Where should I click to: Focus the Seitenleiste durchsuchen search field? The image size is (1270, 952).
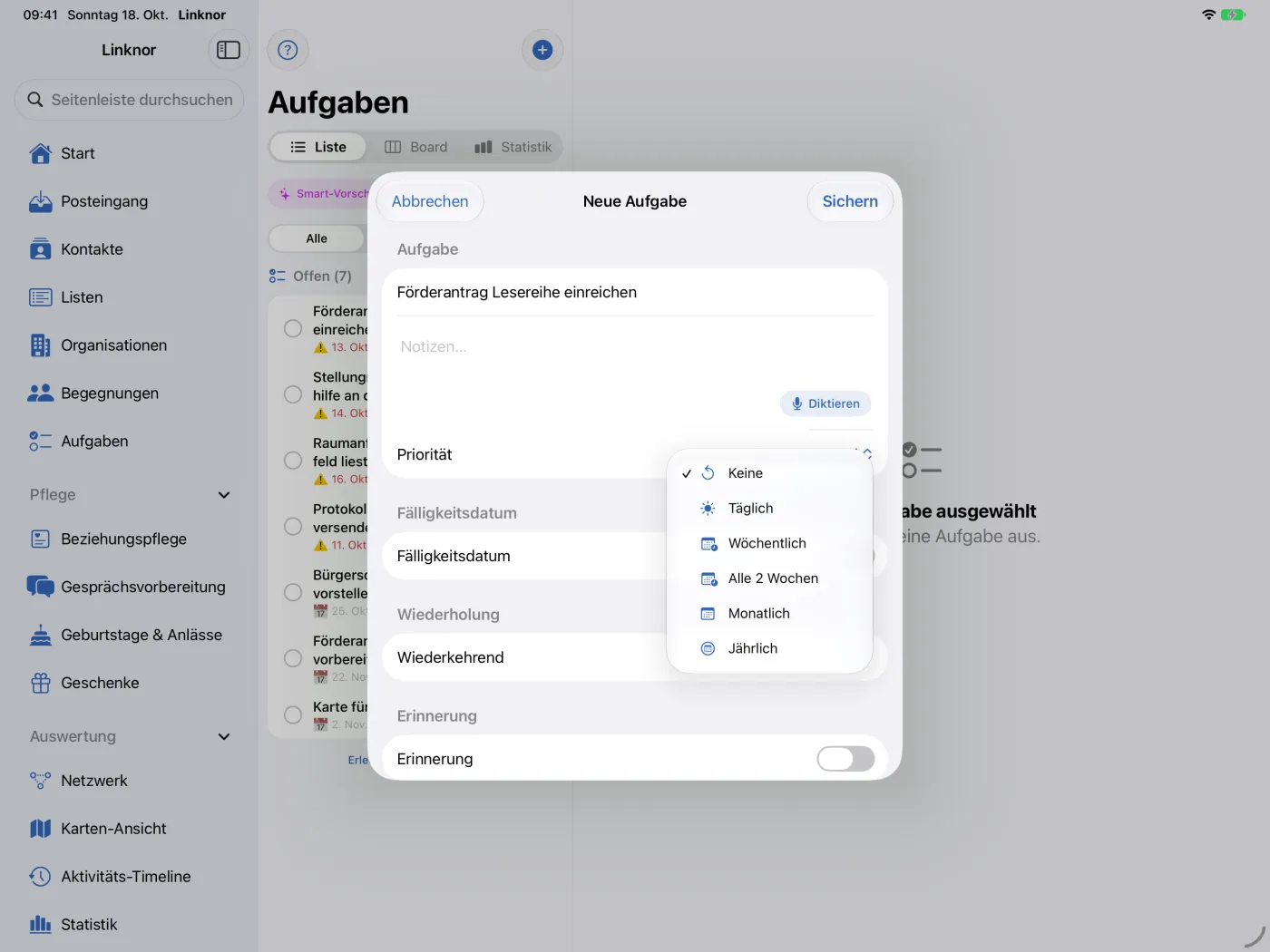129,100
